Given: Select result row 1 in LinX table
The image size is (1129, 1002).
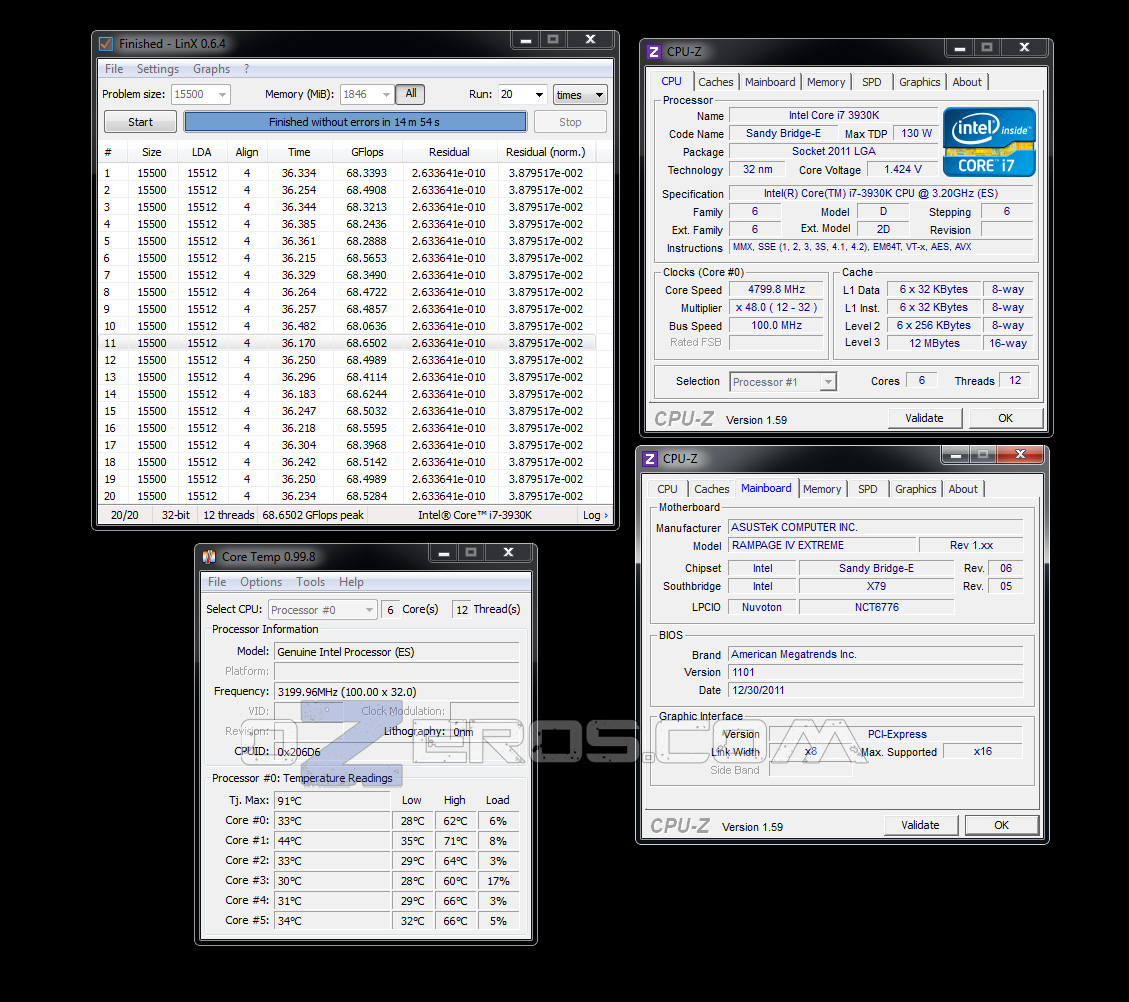Looking at the screenshot, I should 347,173.
